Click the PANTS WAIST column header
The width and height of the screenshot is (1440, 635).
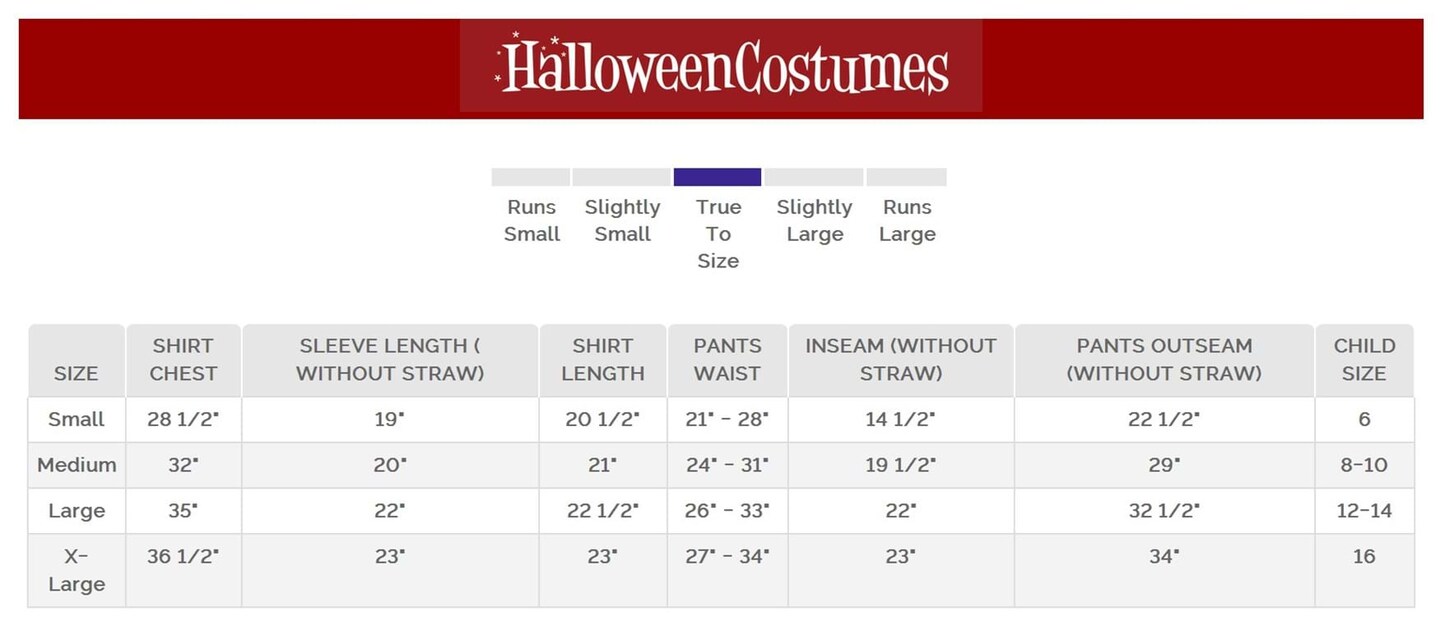coord(727,360)
